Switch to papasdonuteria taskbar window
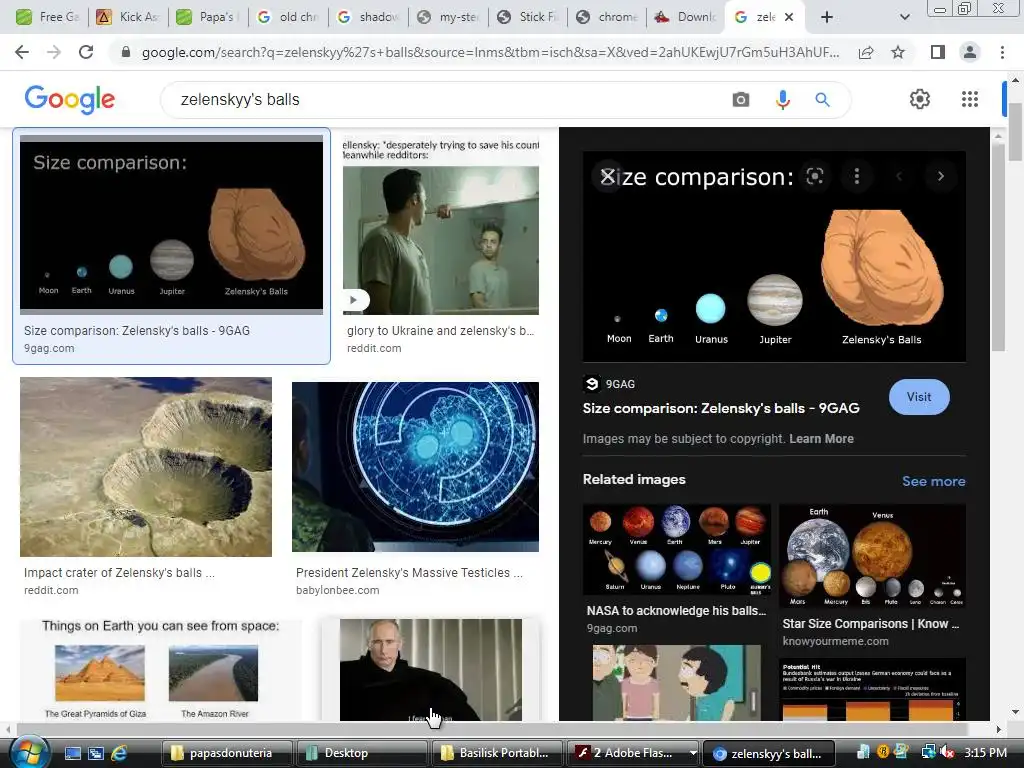The image size is (1024, 768). pos(225,753)
